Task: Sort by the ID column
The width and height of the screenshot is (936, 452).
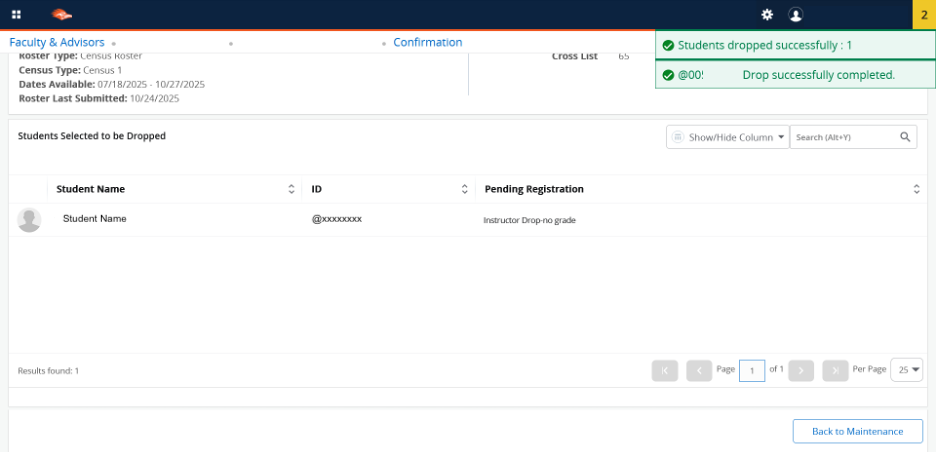Action: pos(464,189)
